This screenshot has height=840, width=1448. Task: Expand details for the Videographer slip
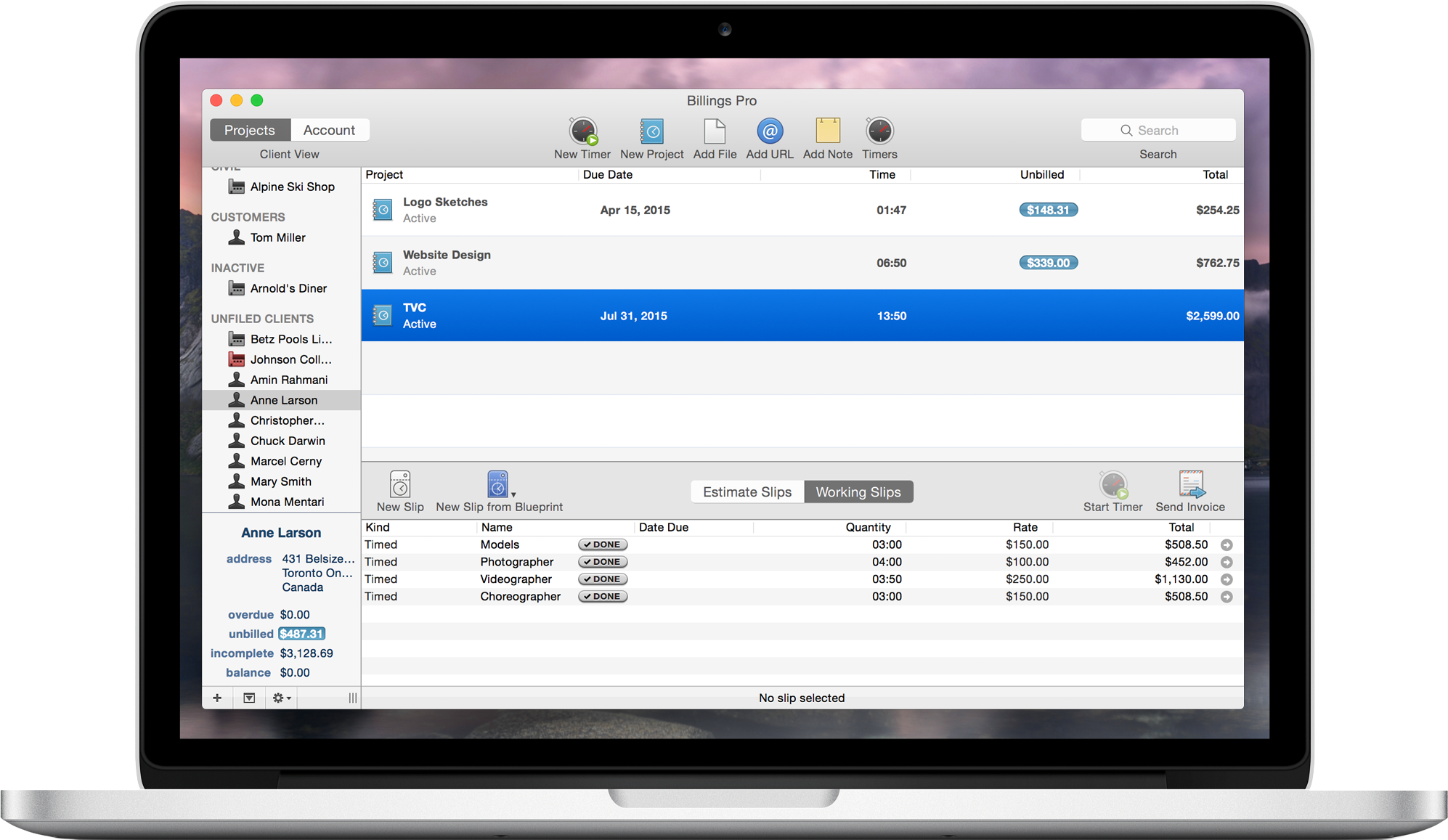1226,579
